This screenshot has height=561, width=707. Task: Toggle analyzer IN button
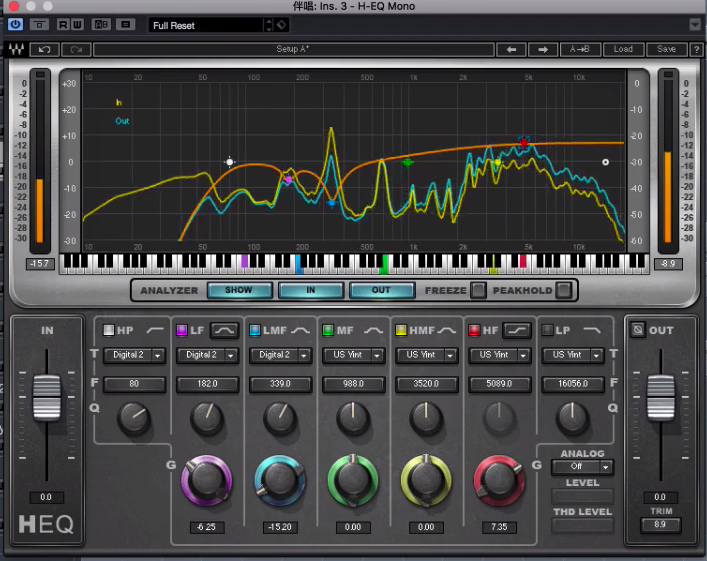pos(311,290)
